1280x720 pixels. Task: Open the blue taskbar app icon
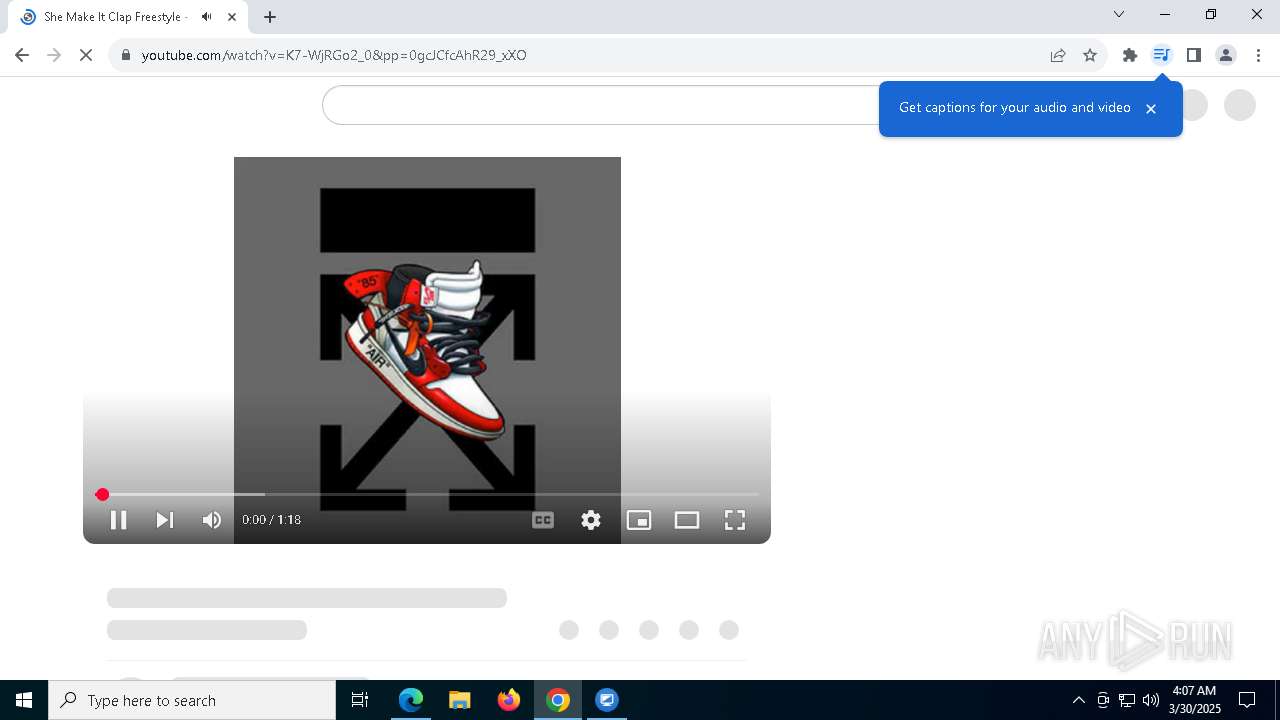tap(607, 700)
